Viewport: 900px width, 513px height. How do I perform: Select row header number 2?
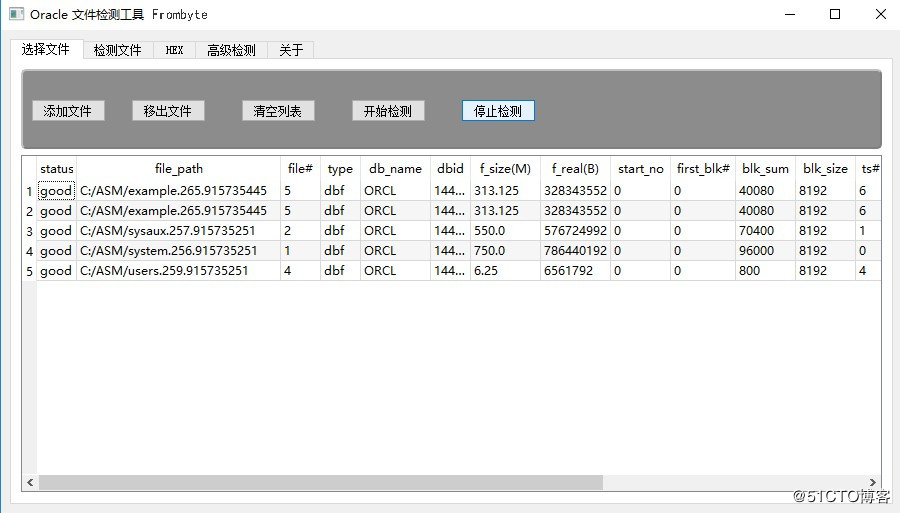point(29,211)
